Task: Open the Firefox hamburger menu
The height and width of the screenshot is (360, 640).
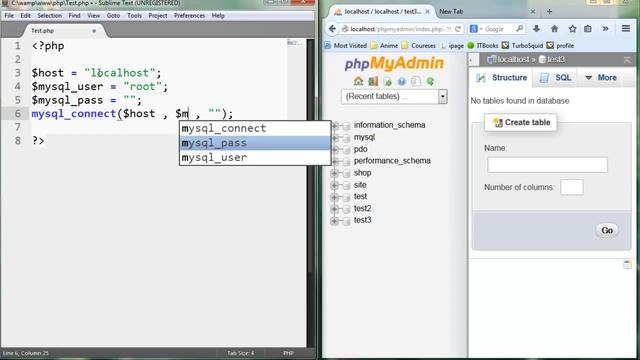Action: click(626, 29)
